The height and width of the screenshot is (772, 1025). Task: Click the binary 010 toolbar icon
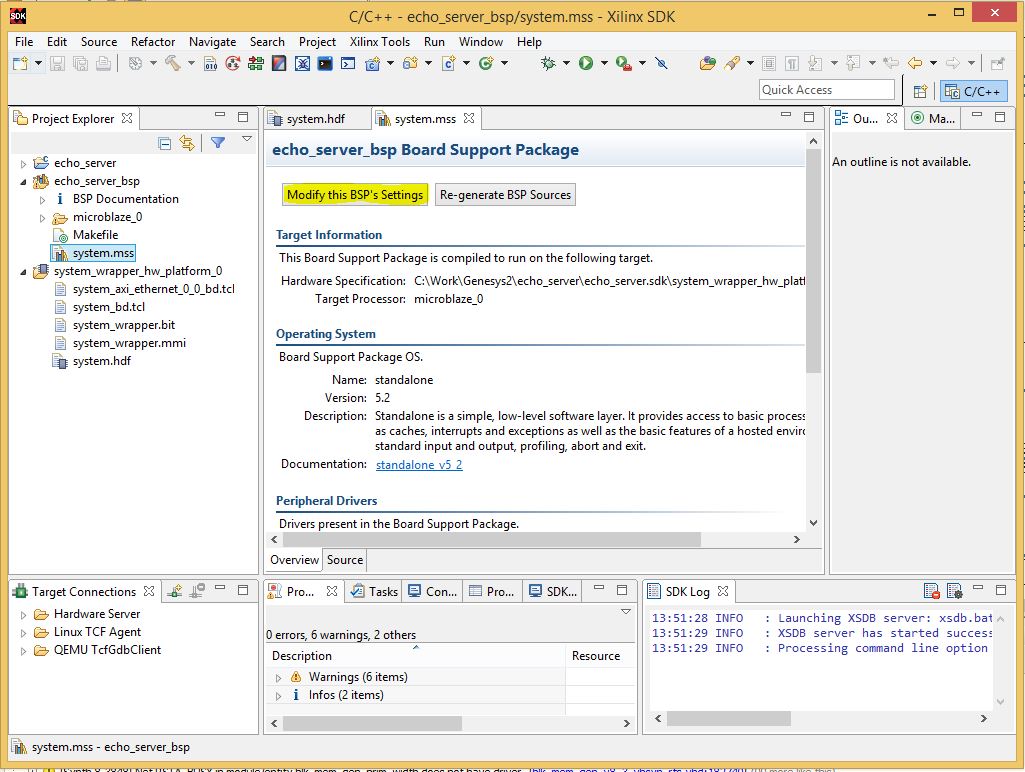tap(210, 63)
